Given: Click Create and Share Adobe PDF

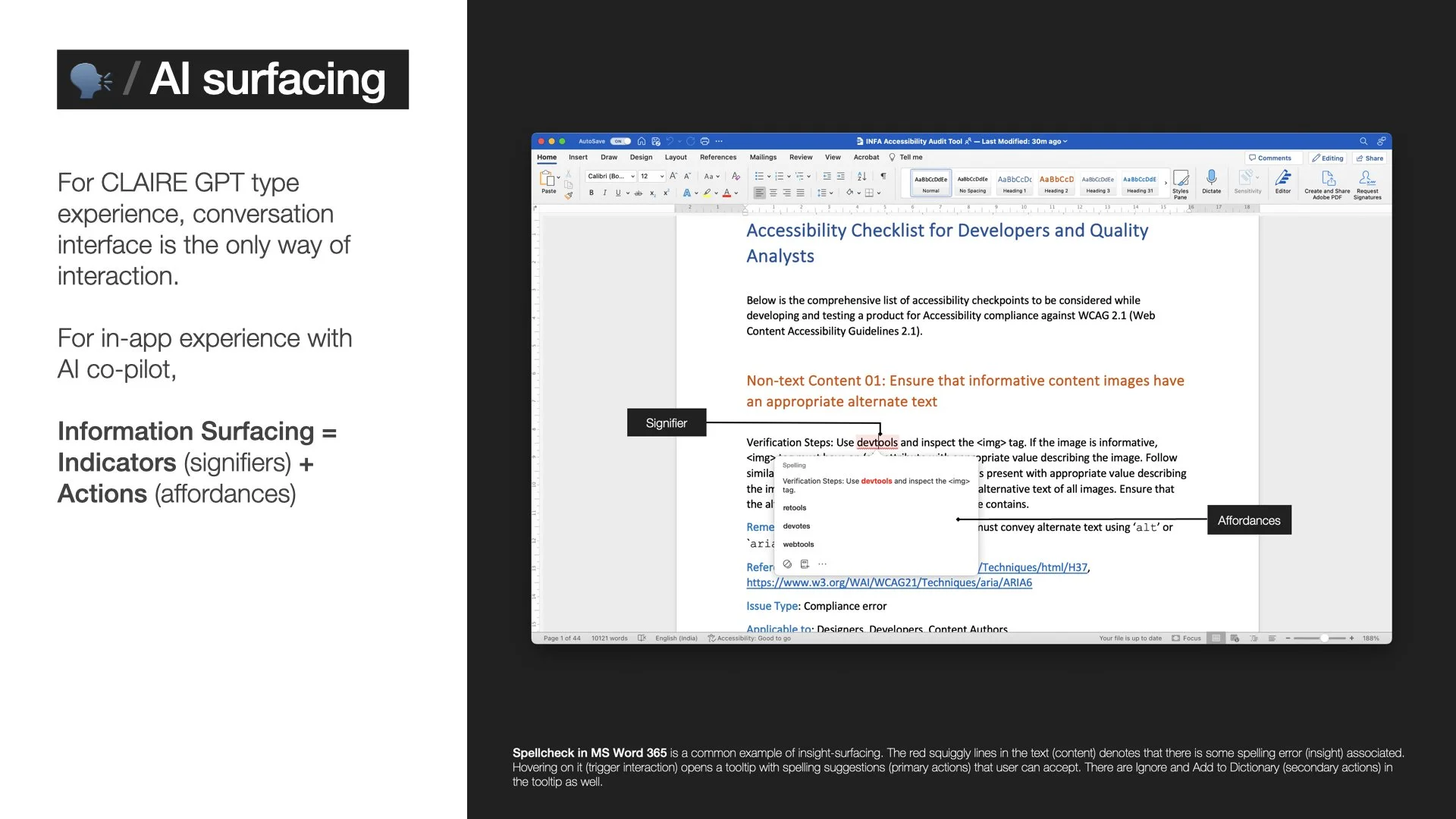Looking at the screenshot, I should 1327,179.
